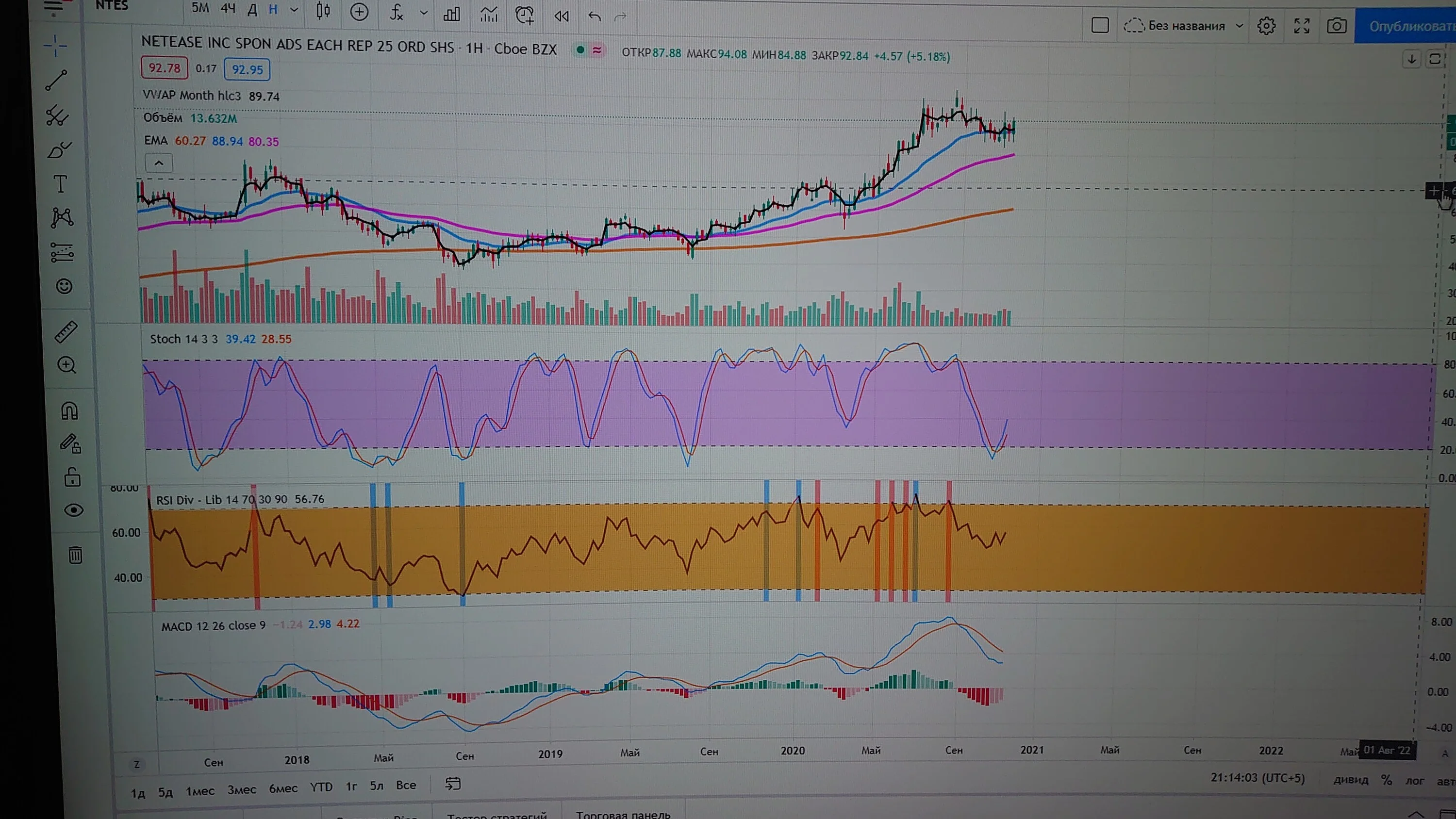
Task: Redo the last undone action
Action: 620,17
